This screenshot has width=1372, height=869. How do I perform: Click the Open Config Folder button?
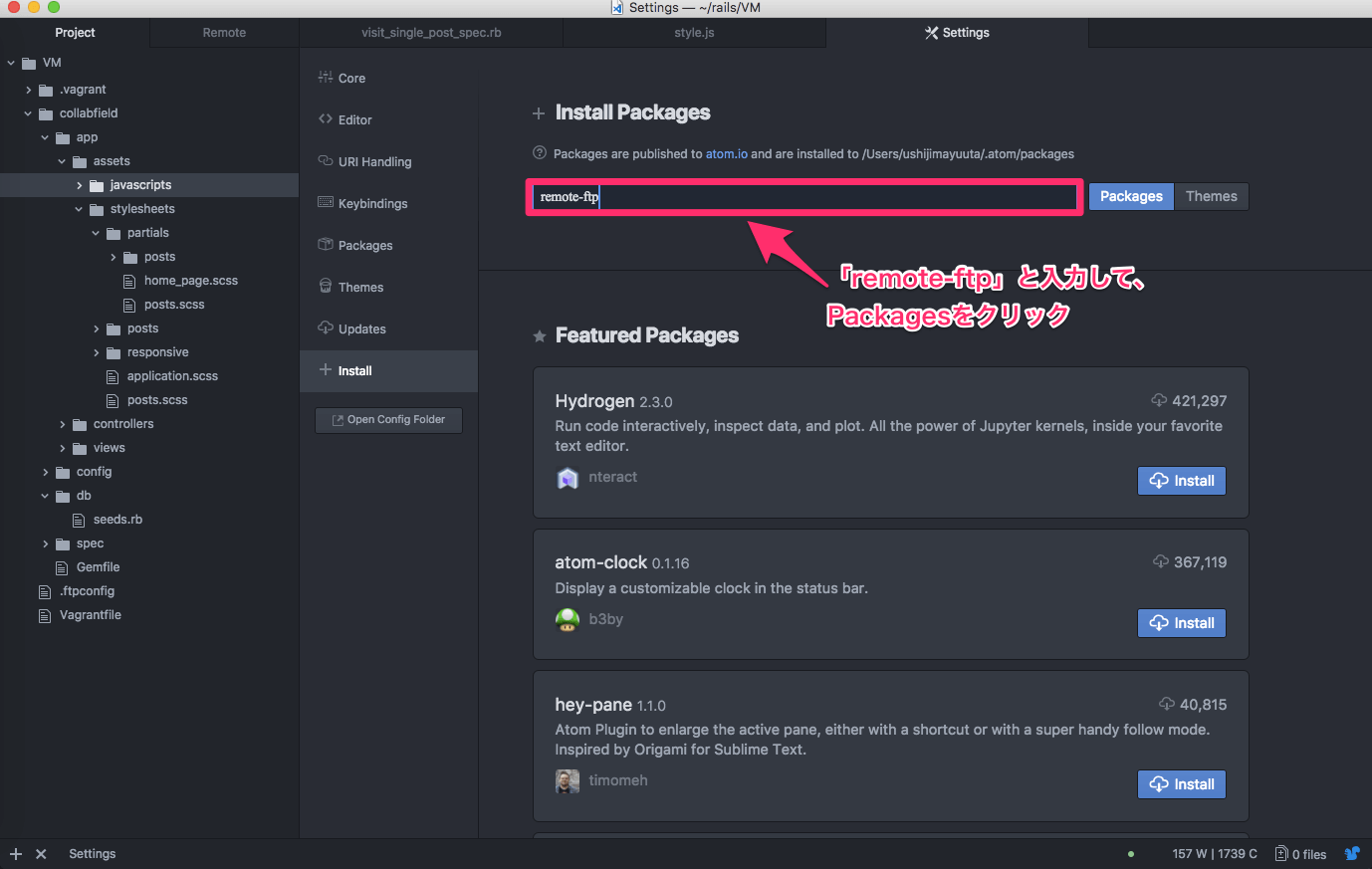click(x=388, y=420)
